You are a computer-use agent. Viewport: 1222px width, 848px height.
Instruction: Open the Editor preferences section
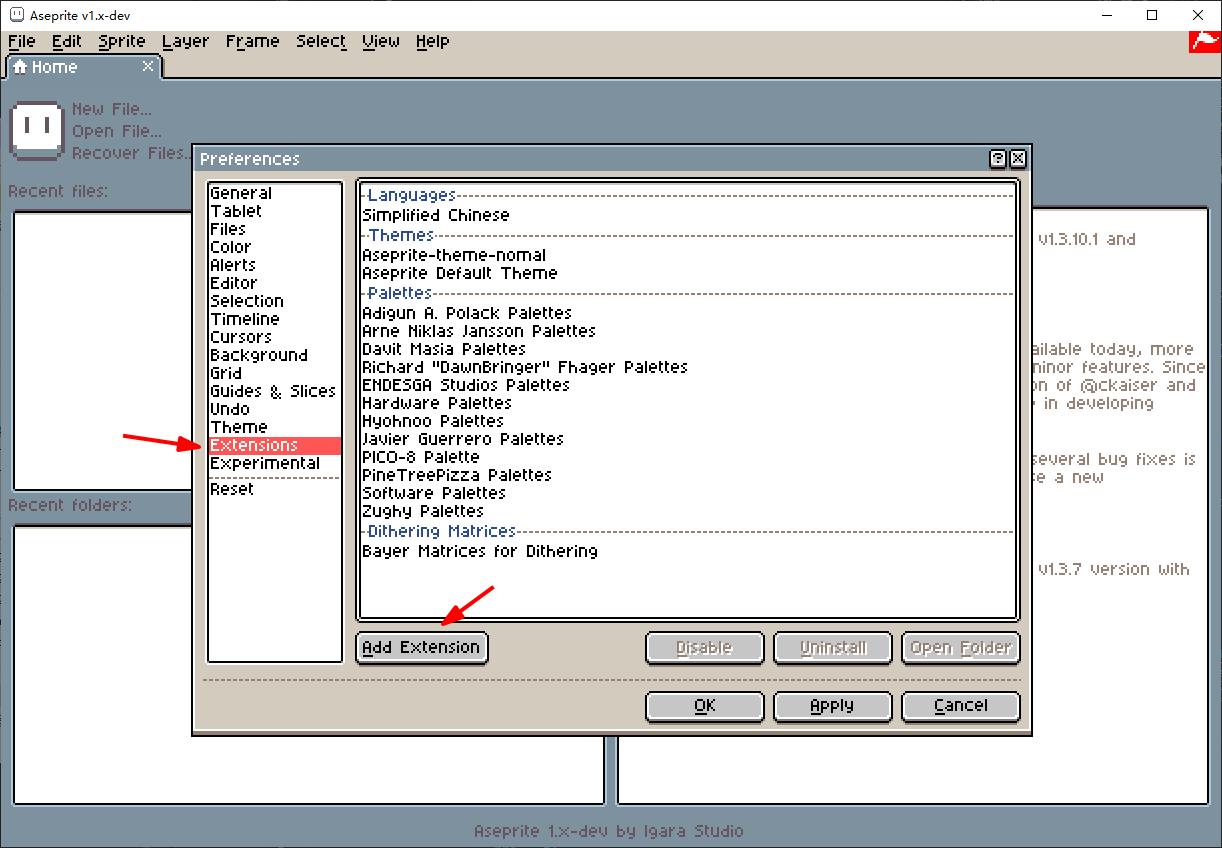[x=275, y=283]
